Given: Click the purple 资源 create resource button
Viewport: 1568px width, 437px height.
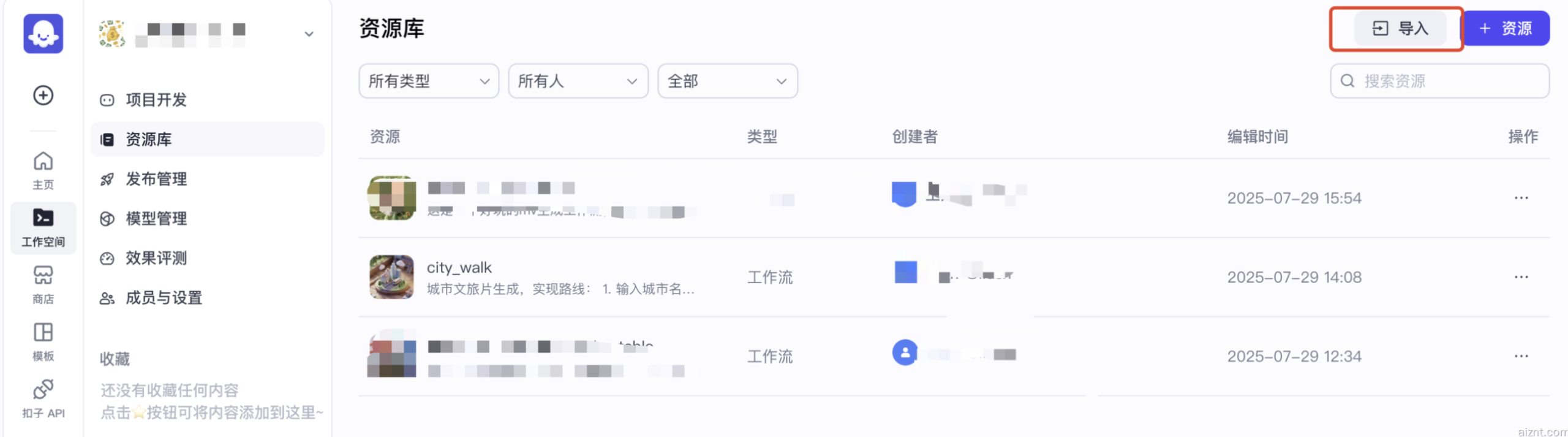Looking at the screenshot, I should pos(1507,28).
